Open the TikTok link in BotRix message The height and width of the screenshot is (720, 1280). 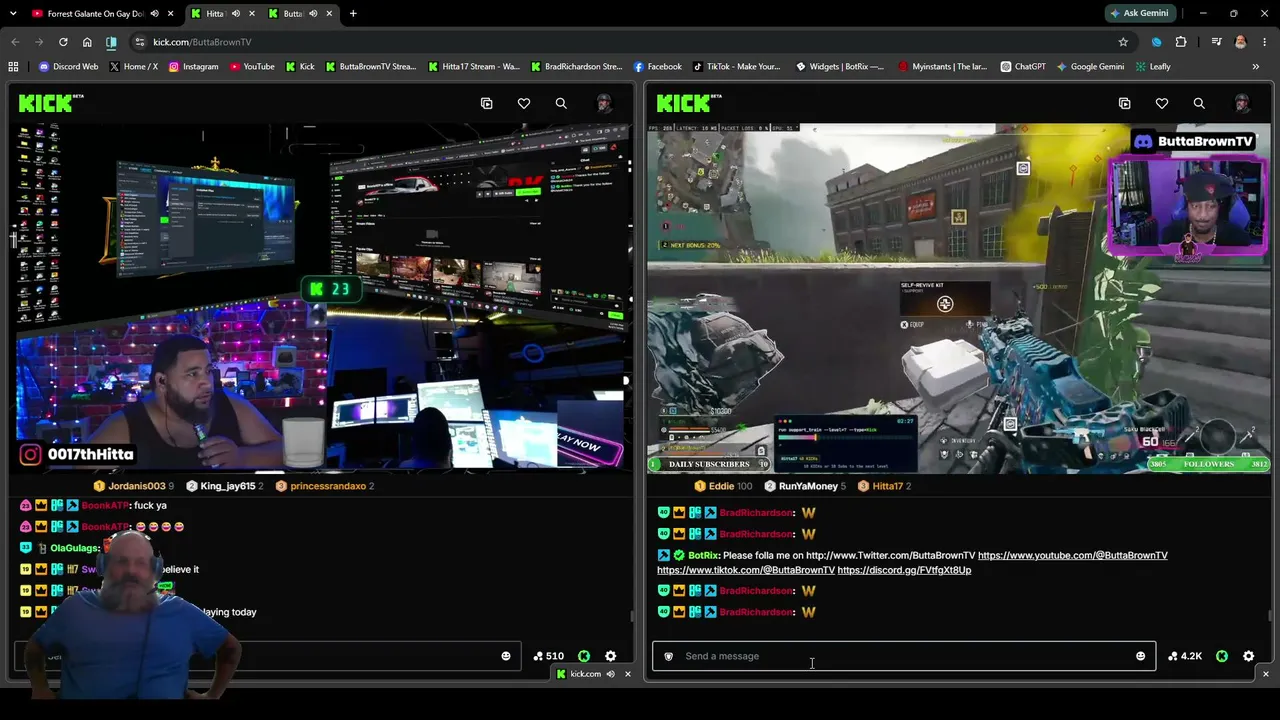pos(746,570)
